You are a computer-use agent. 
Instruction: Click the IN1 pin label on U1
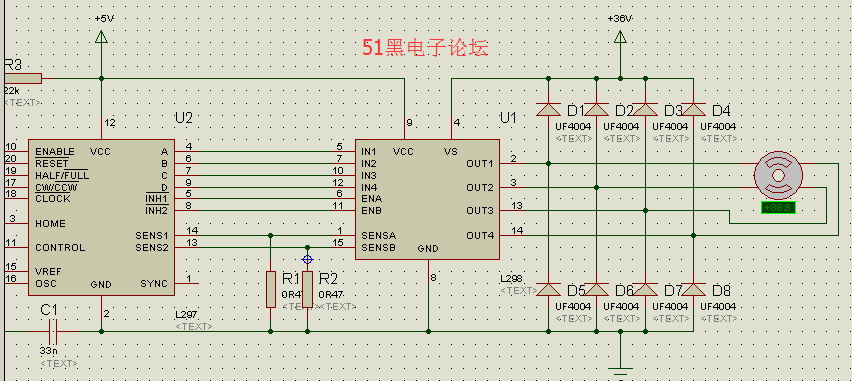(368, 152)
